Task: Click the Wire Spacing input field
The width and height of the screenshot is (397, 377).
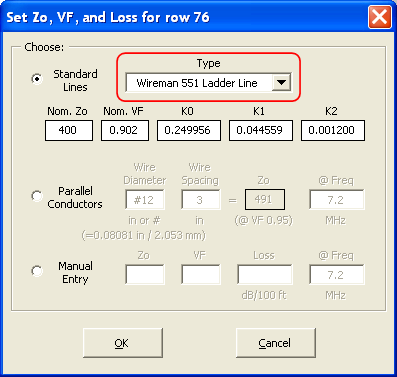Action: [x=201, y=199]
